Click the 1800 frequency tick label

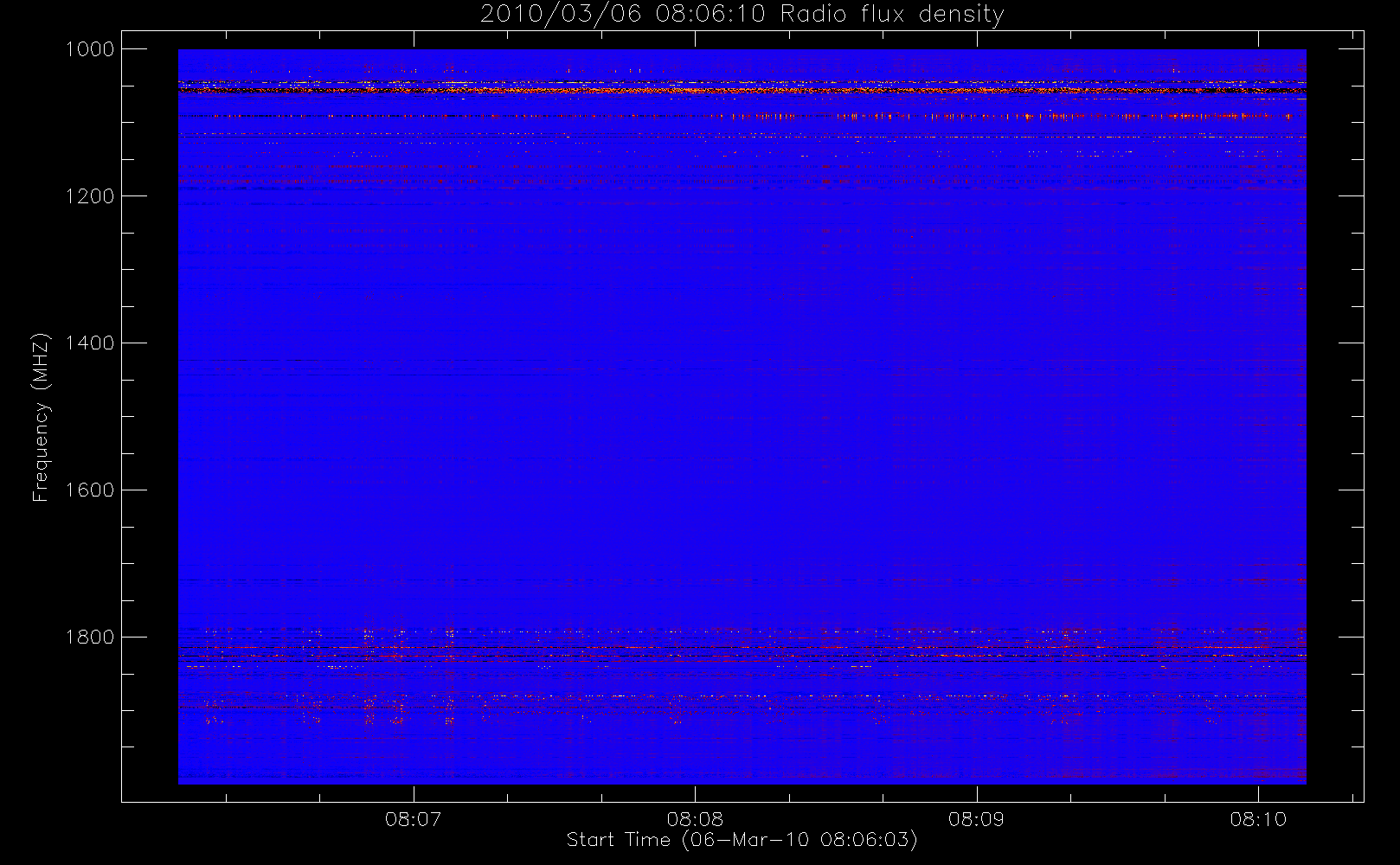(90, 638)
